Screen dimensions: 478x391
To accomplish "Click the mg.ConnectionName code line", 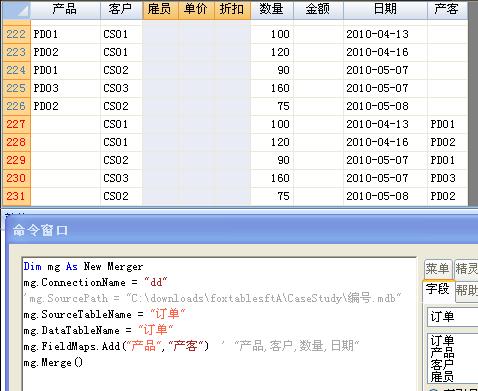I will click(x=95, y=283).
